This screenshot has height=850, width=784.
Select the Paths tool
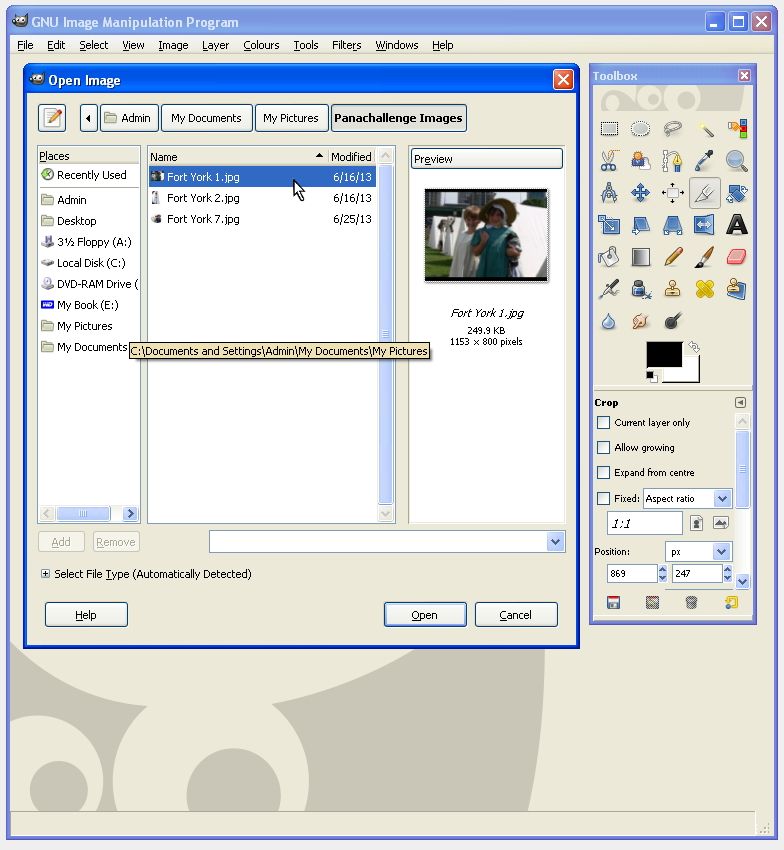(672, 161)
